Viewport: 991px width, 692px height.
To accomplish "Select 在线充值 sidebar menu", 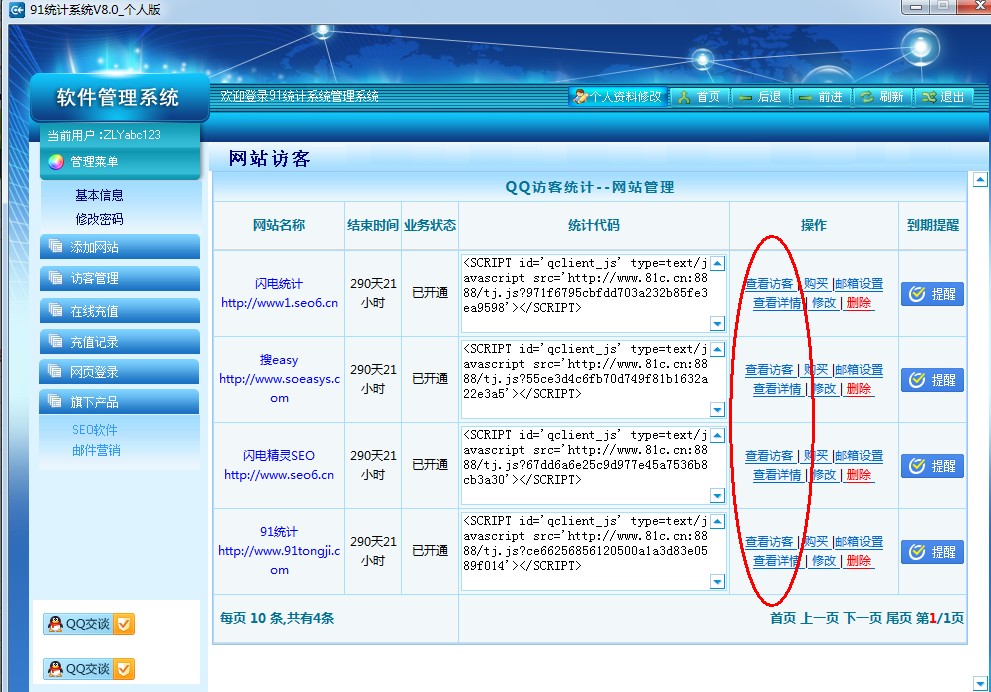I will click(x=119, y=311).
